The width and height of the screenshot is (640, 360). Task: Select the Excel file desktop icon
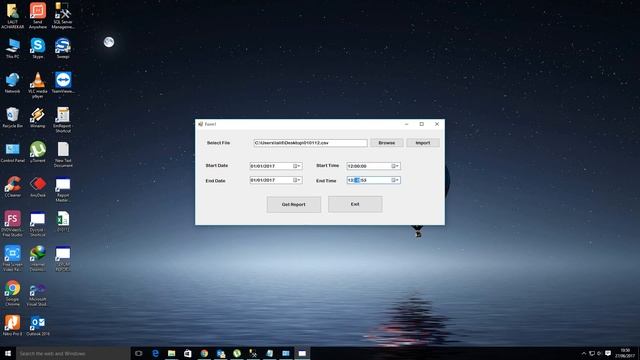coord(63,222)
